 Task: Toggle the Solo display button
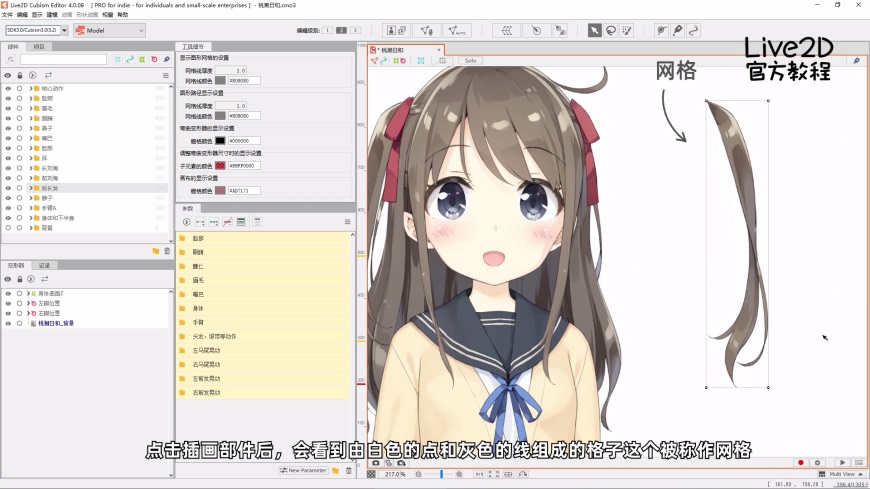tap(471, 61)
